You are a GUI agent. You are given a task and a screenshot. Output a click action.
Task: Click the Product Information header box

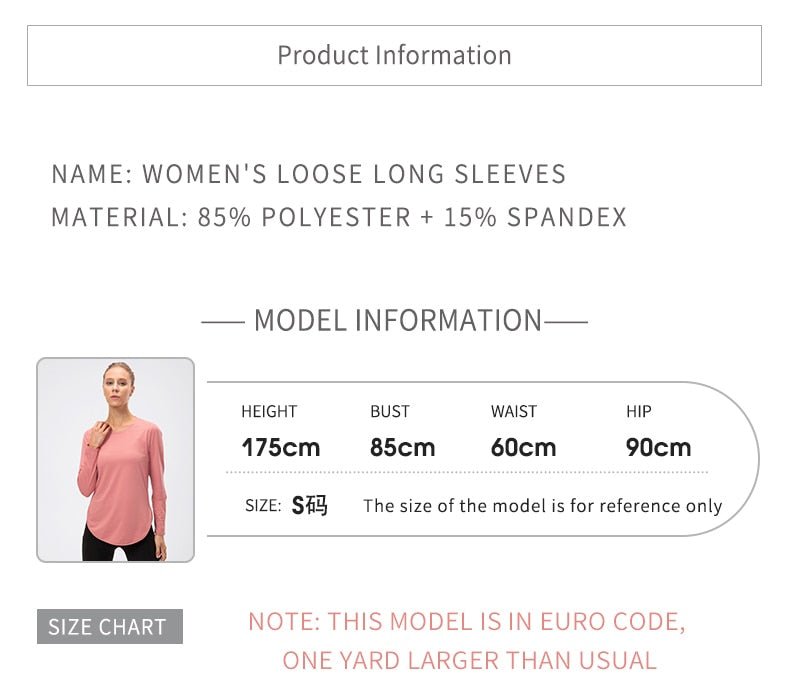pyautogui.click(x=394, y=55)
